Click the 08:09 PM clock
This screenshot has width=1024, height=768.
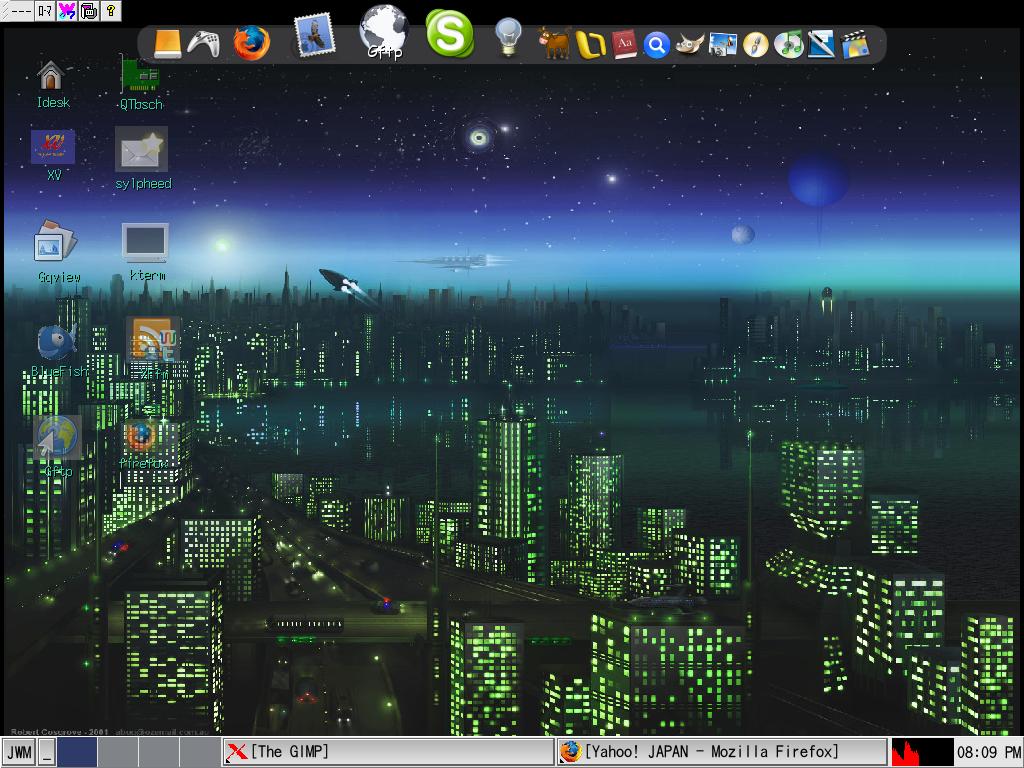pyautogui.click(x=988, y=752)
